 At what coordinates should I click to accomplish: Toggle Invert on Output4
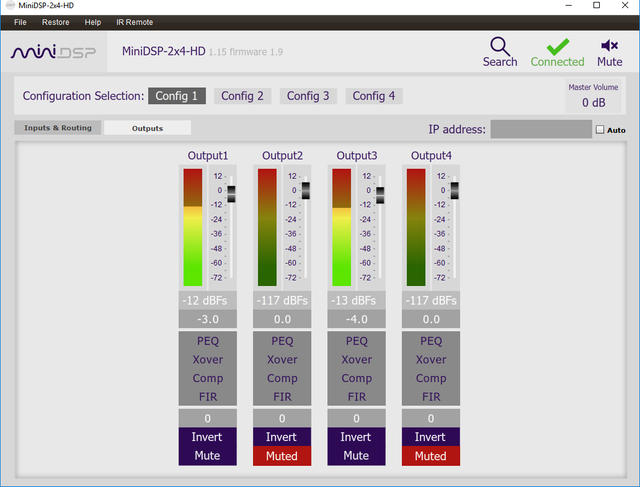click(431, 437)
